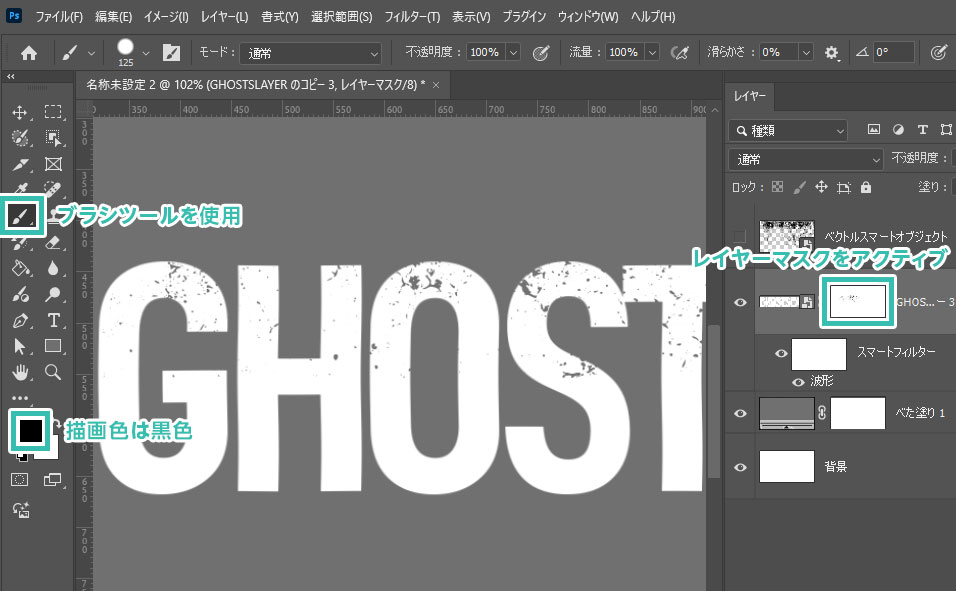Screen dimensions: 956x591
Task: Filter layers by type layers
Action: click(x=922, y=129)
